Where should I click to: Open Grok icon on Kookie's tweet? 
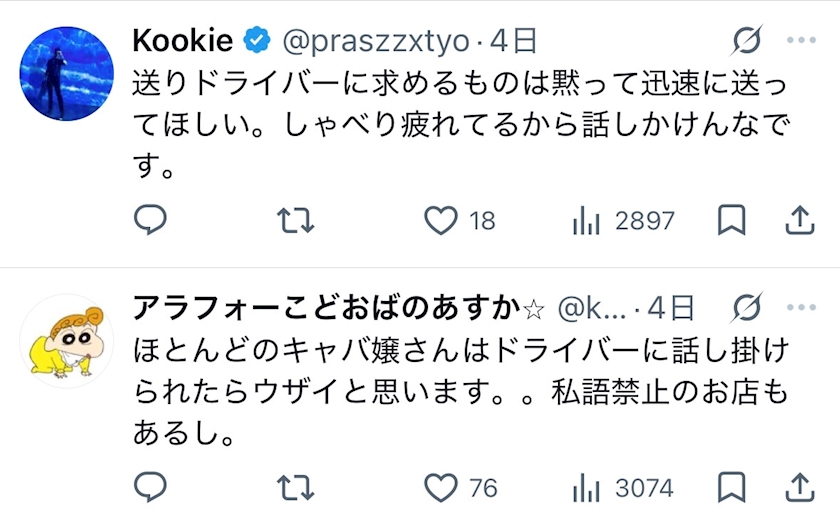click(746, 41)
